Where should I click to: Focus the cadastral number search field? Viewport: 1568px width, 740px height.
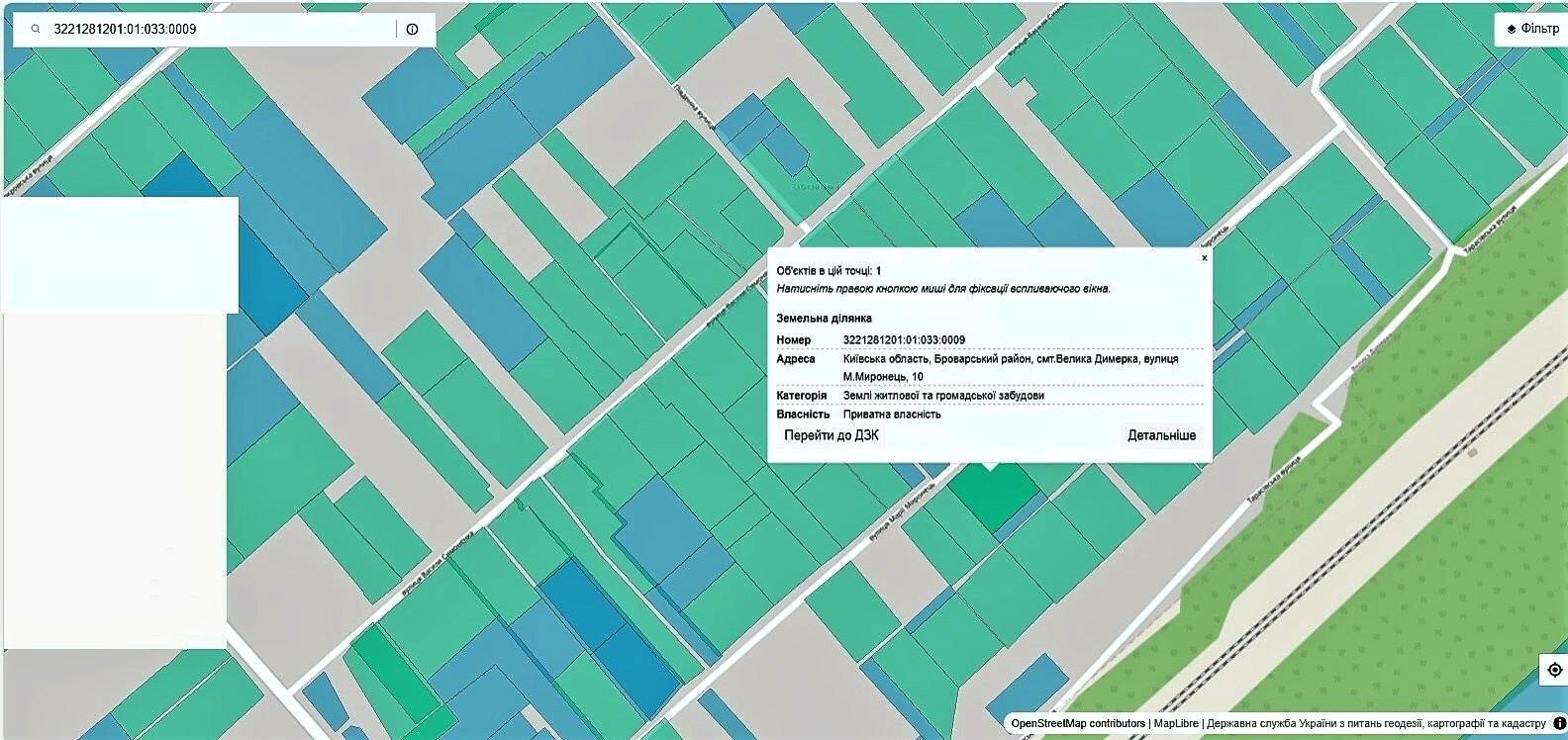(x=218, y=30)
